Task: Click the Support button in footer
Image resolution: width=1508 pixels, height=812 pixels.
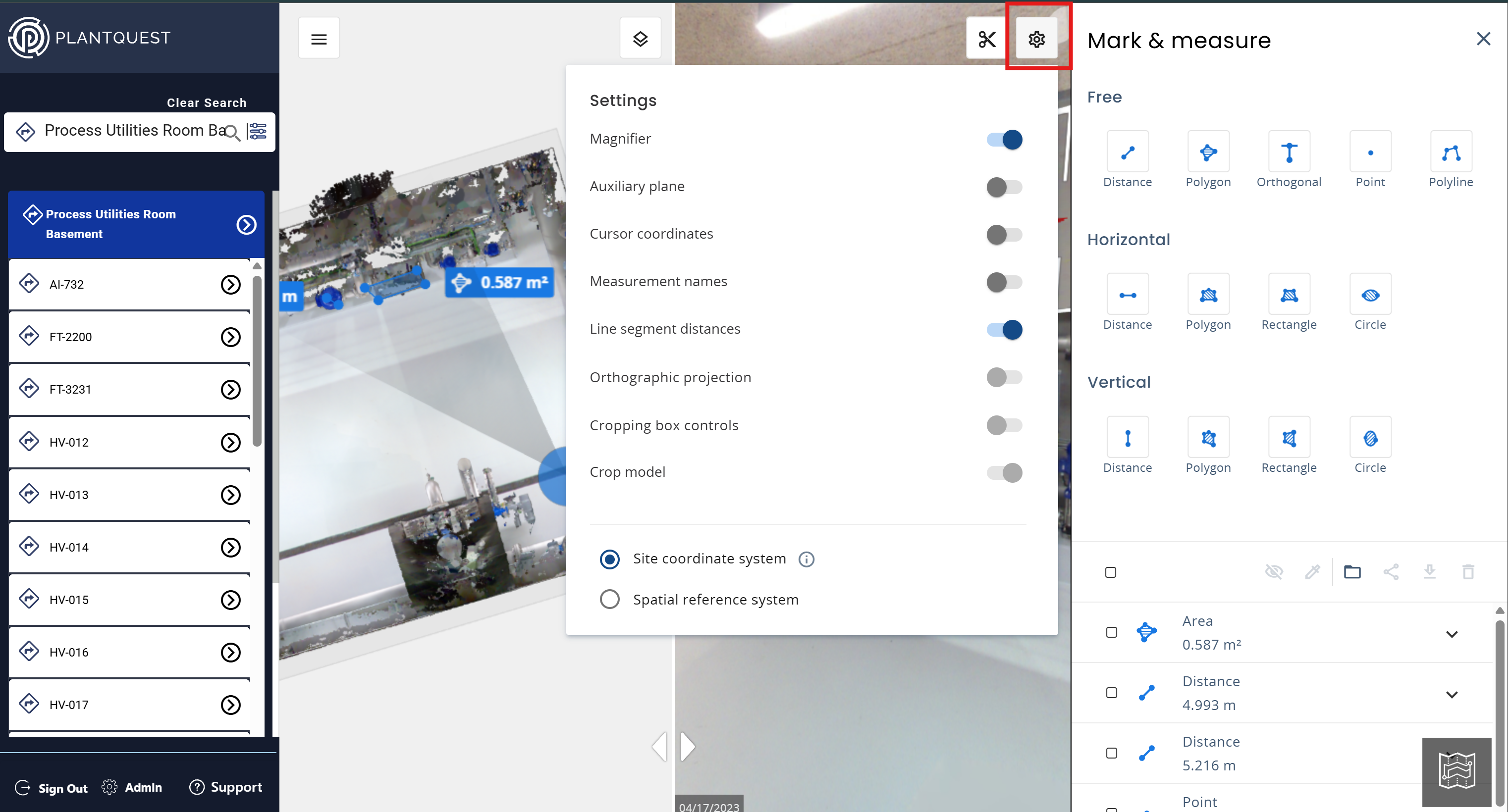Action: pyautogui.click(x=226, y=787)
